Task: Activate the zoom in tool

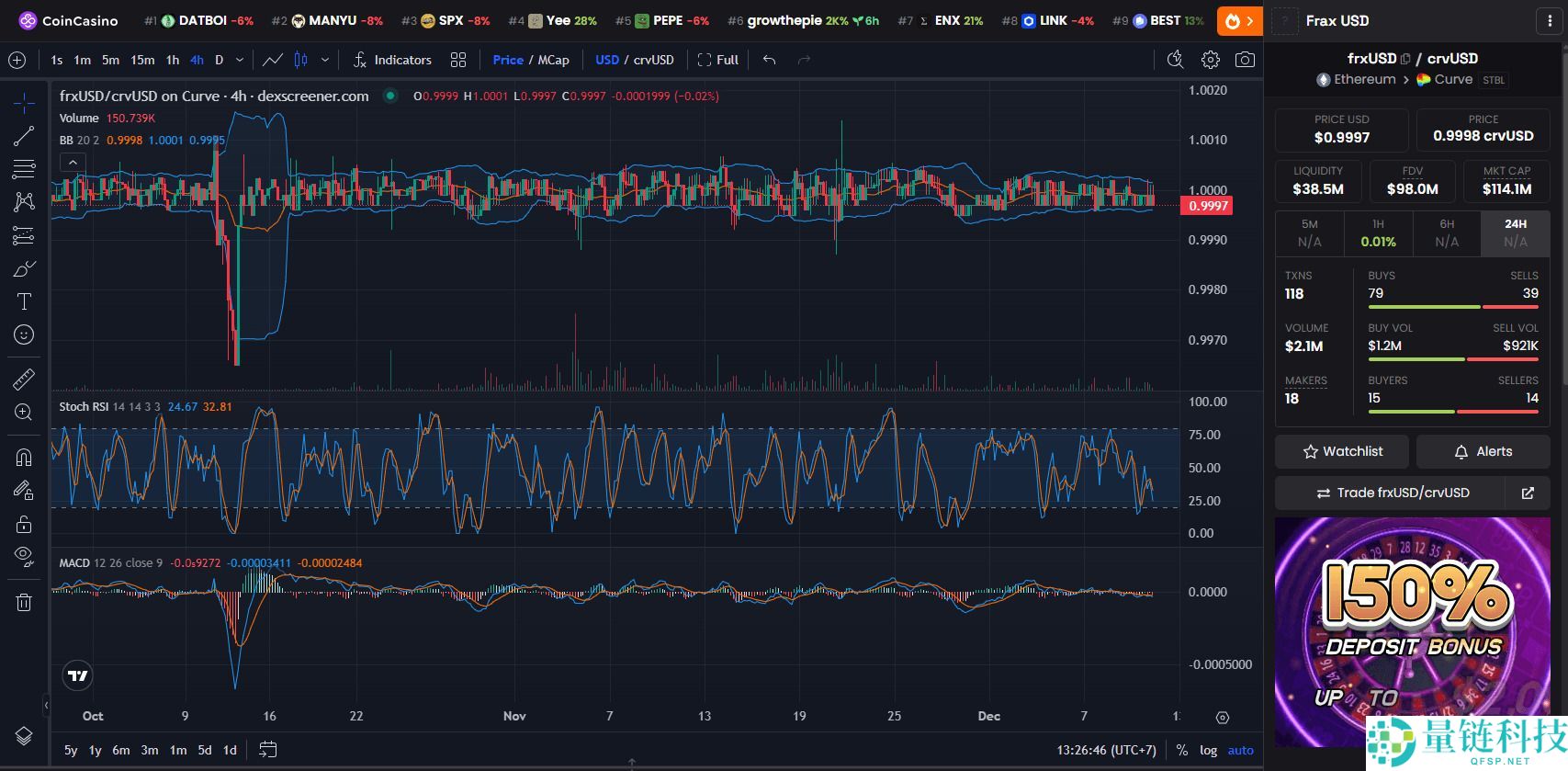Action: 24,412
